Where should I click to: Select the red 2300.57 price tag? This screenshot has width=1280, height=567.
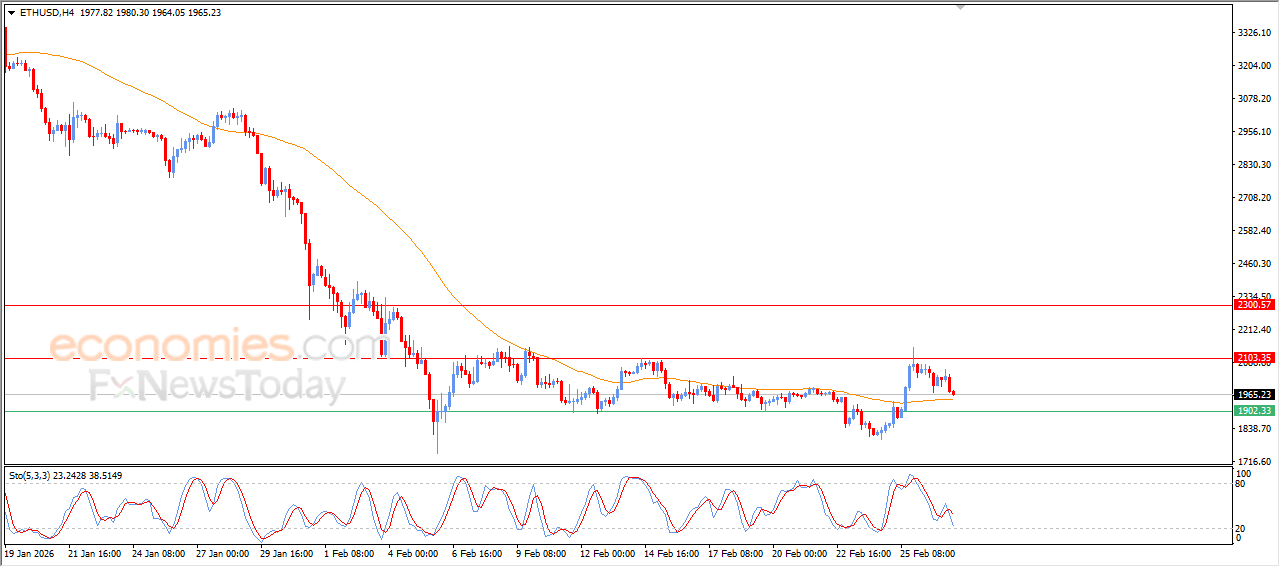1253,304
